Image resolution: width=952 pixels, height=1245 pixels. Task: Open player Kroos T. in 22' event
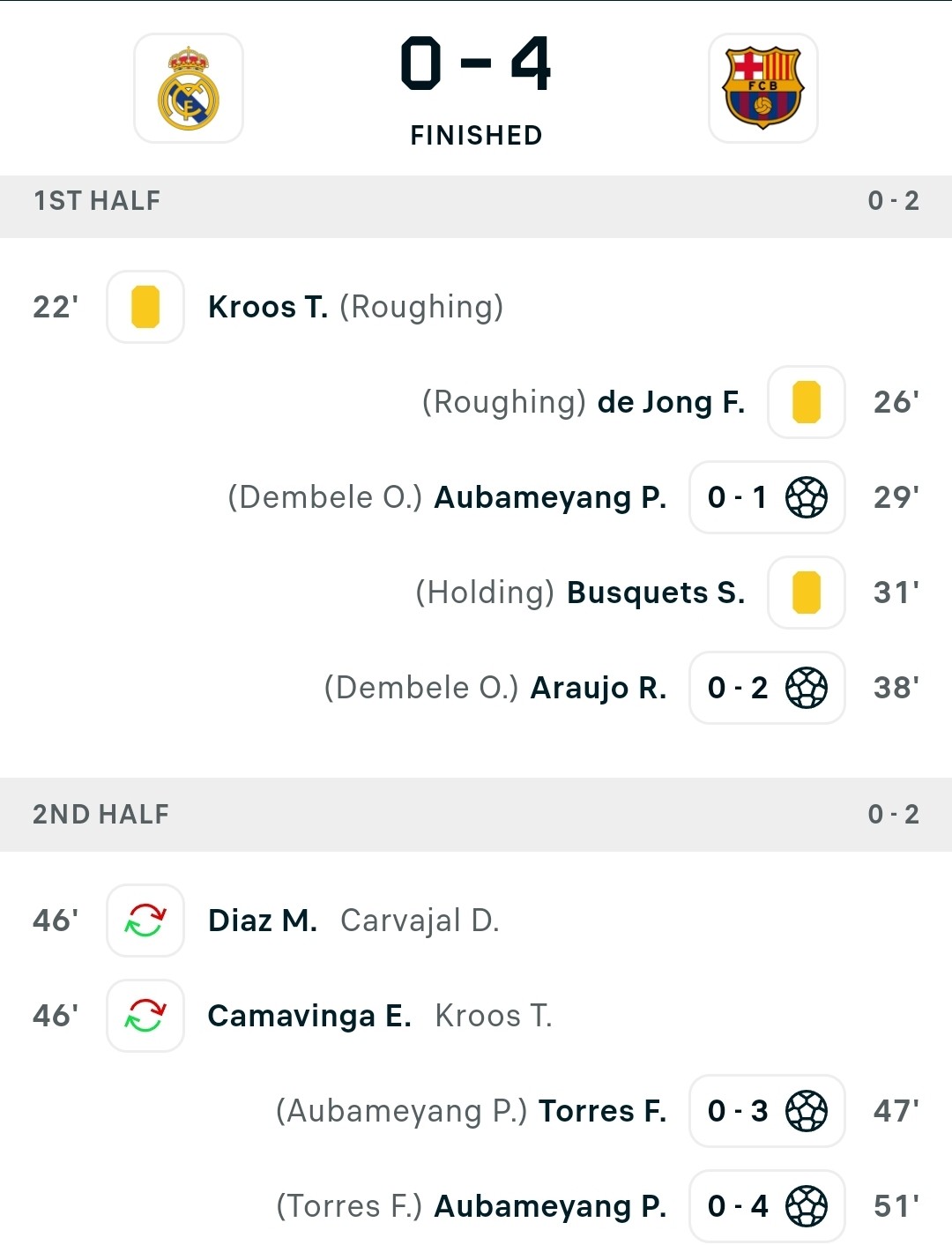tap(268, 307)
